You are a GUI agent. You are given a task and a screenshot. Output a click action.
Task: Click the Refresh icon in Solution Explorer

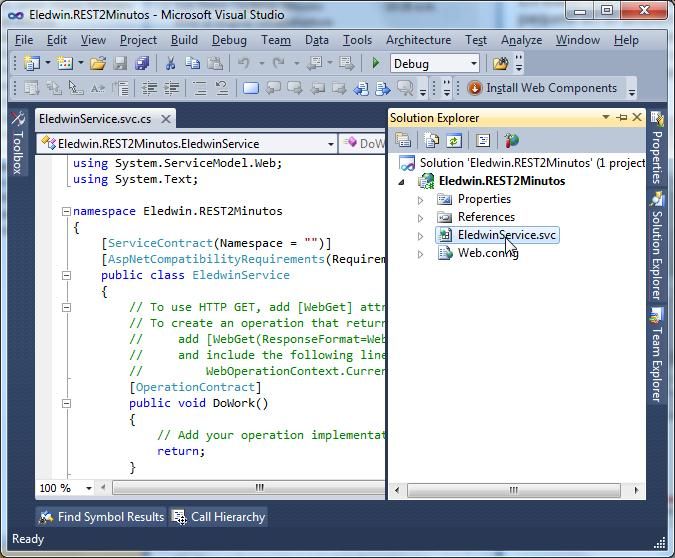point(454,140)
